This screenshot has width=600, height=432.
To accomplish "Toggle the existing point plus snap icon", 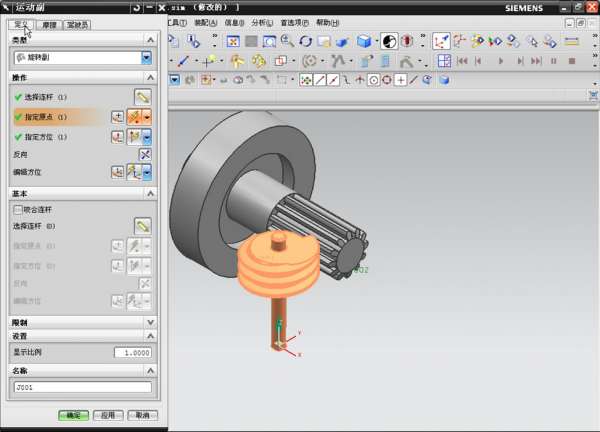I will click(400, 80).
